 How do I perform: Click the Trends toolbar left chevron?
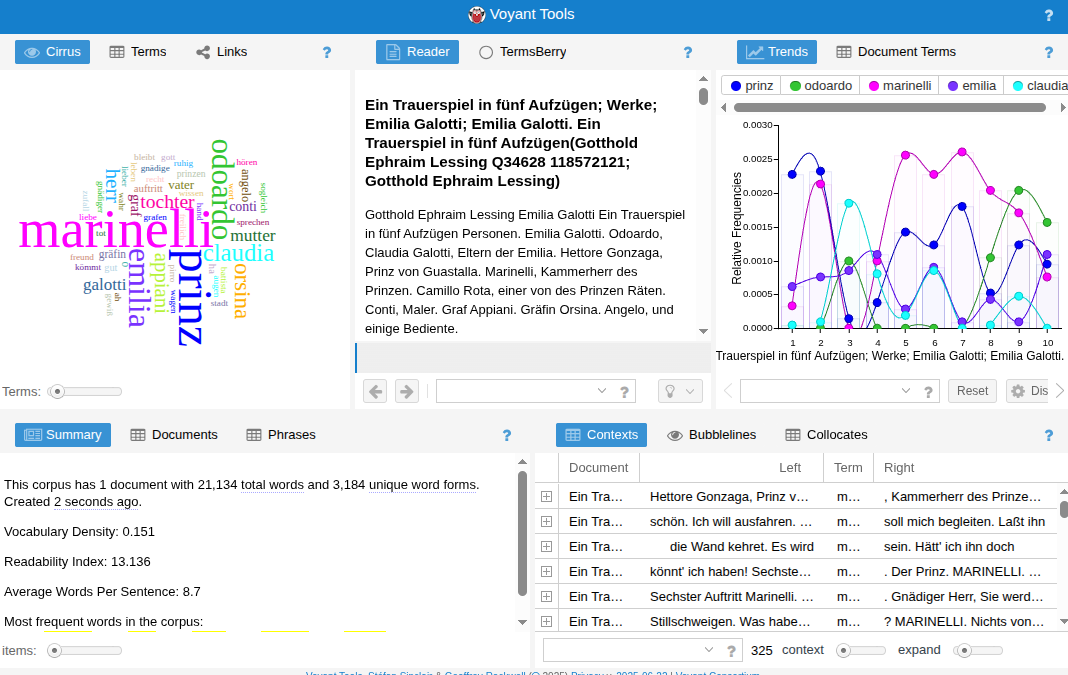728,390
